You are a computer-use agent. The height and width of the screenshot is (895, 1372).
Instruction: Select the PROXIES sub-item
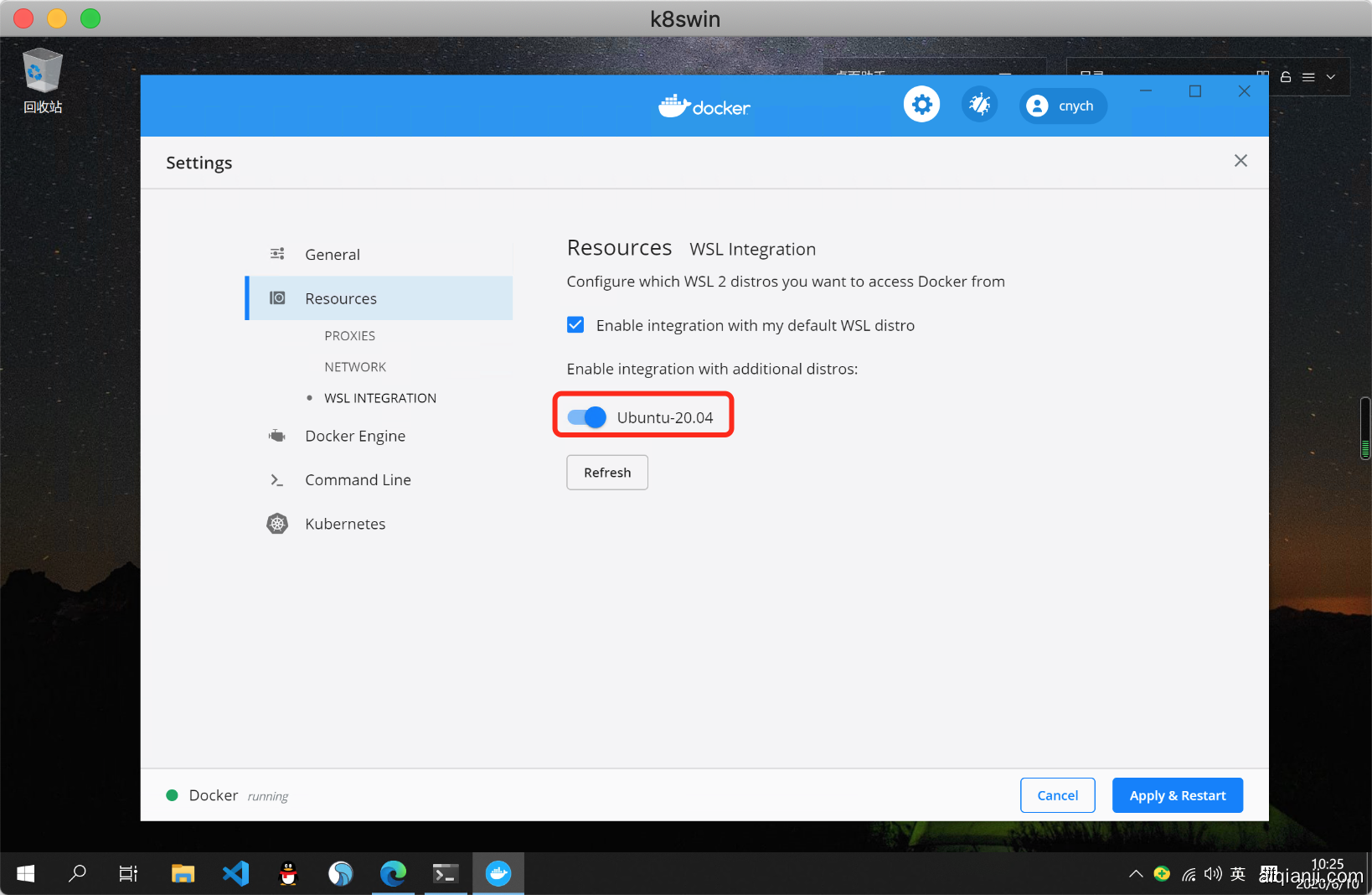point(349,336)
